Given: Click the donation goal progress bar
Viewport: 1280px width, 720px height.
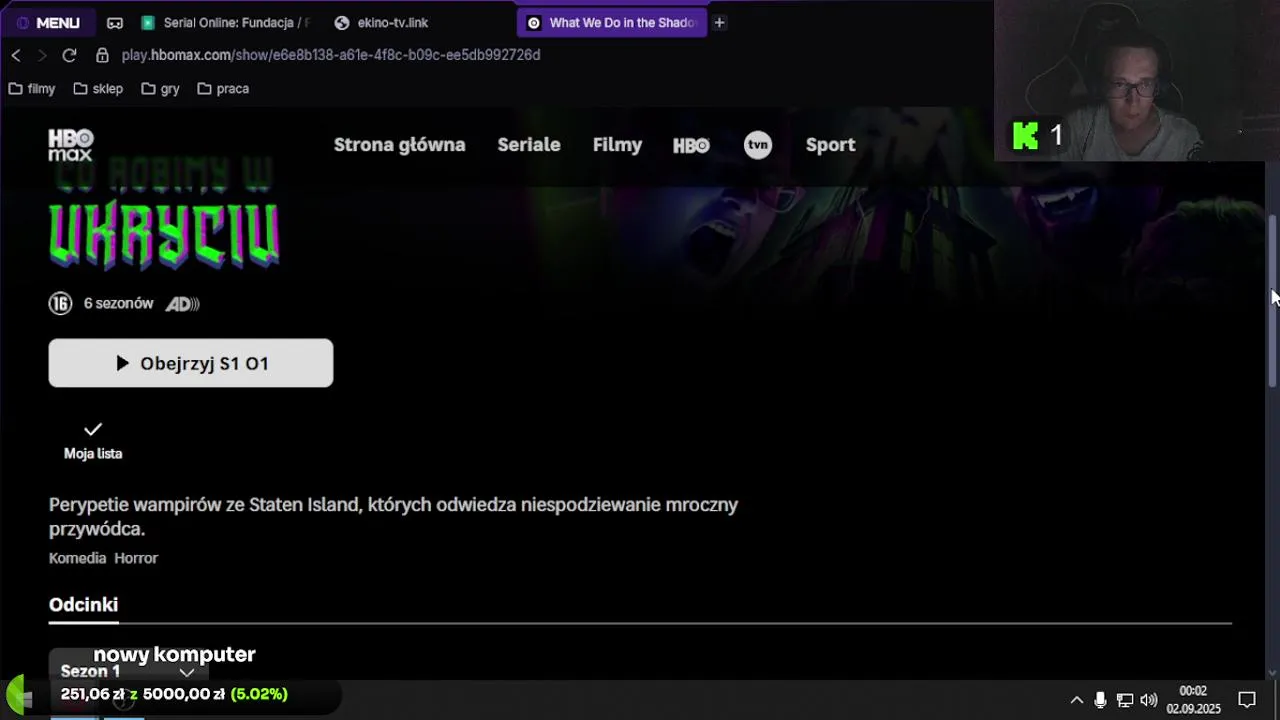Looking at the screenshot, I should coord(174,694).
